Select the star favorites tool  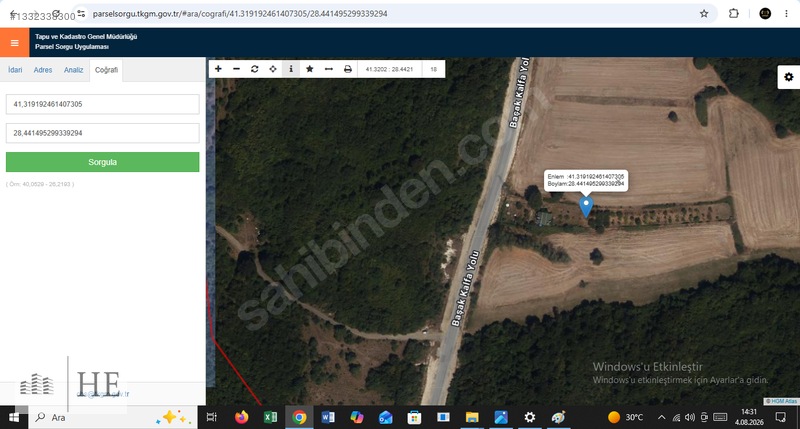pyautogui.click(x=310, y=69)
